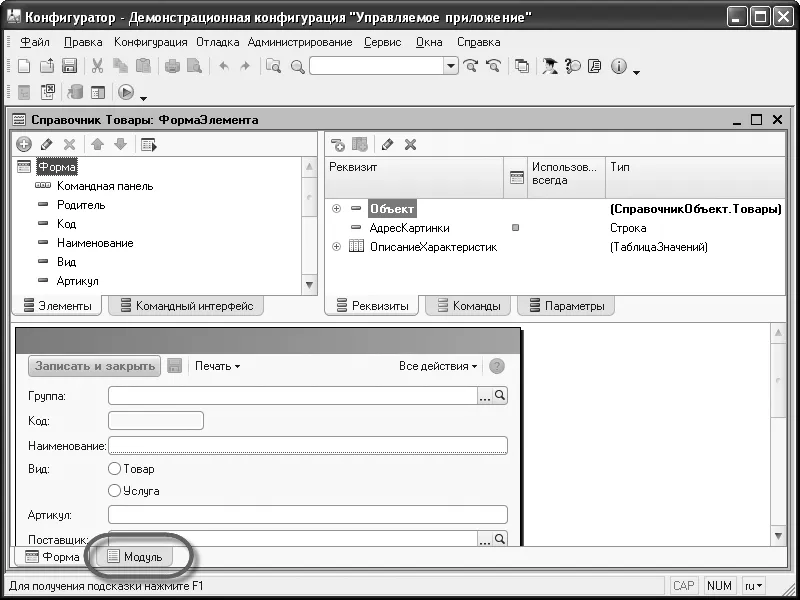Create a new document with the toolbar icon

click(x=24, y=66)
